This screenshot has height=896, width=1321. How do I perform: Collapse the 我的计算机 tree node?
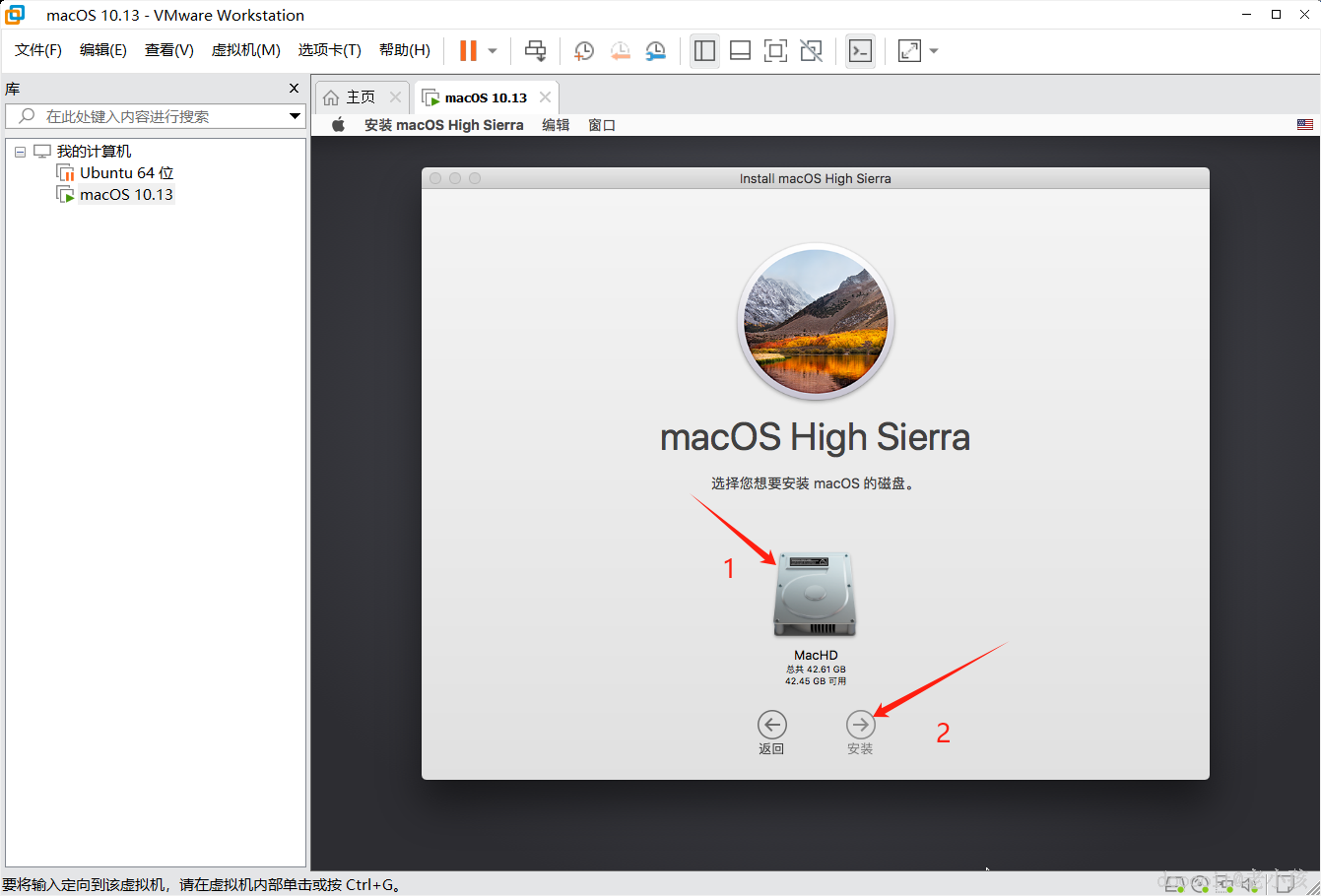[20, 152]
